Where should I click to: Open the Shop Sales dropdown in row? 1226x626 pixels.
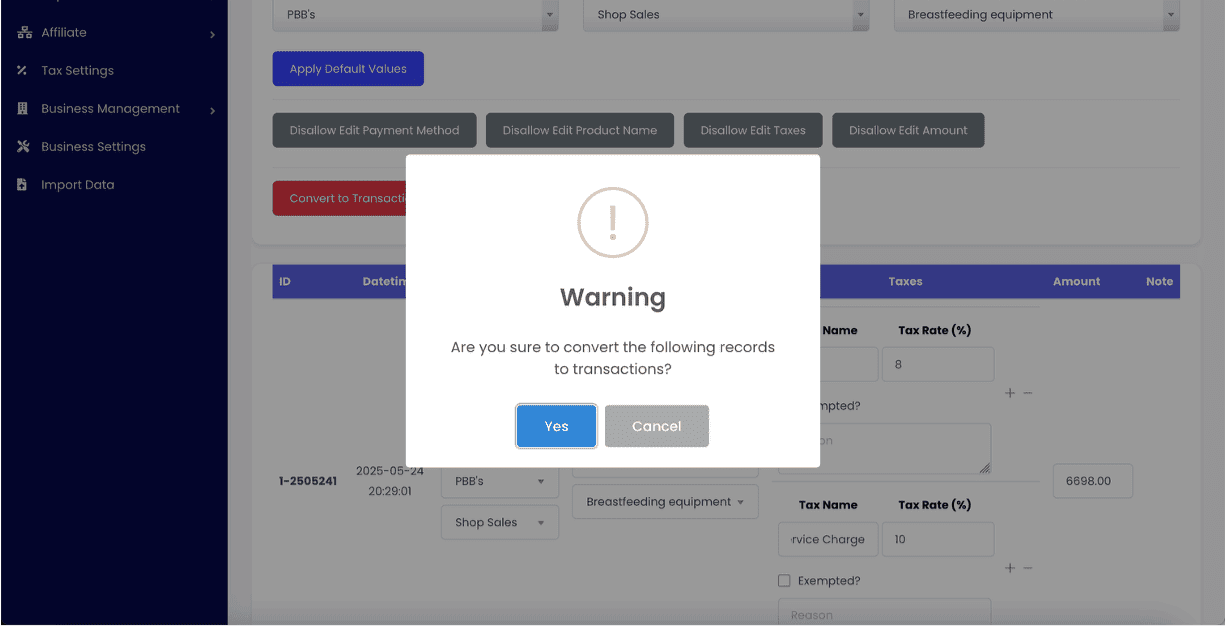(x=499, y=523)
